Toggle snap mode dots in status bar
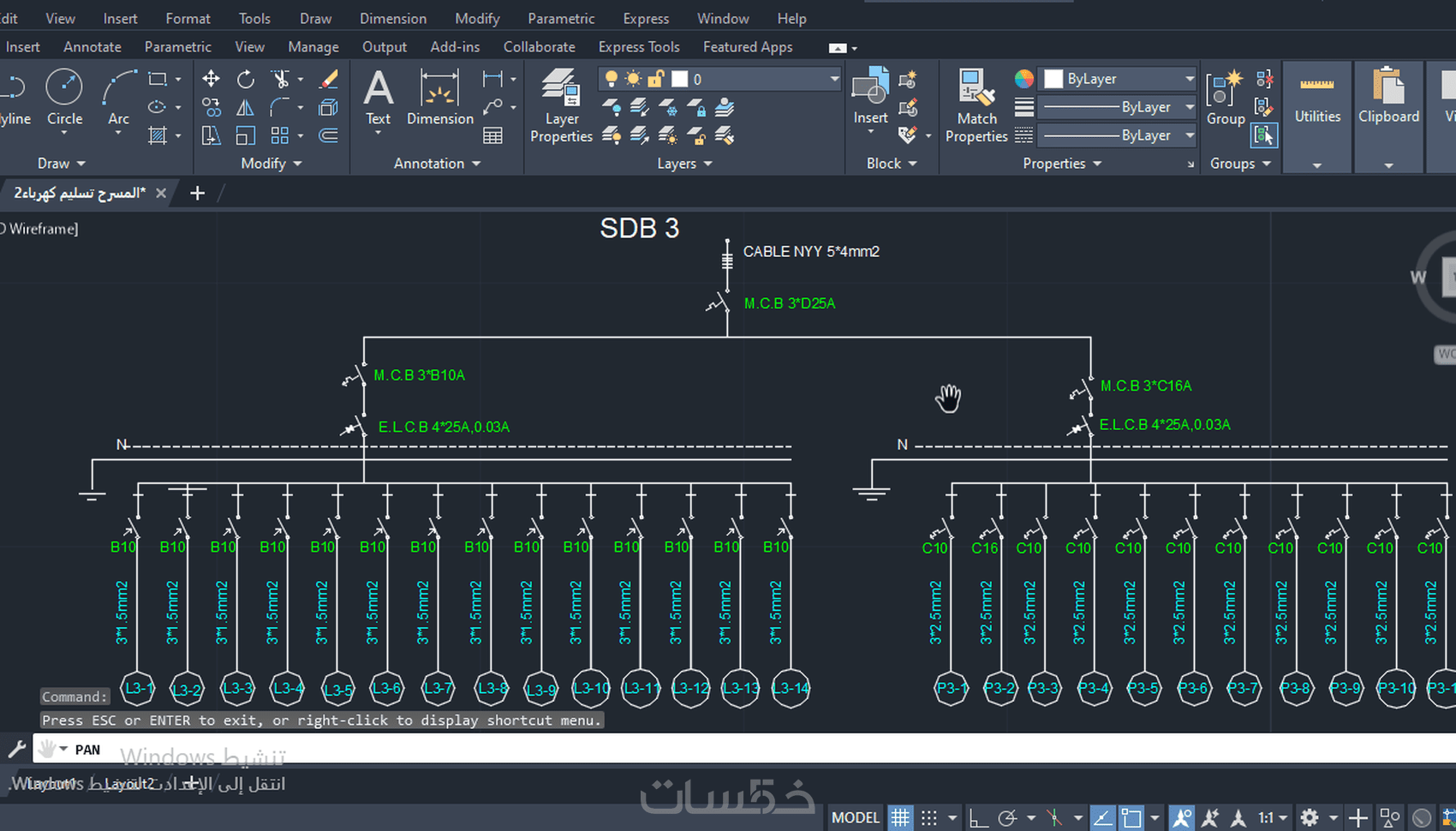This screenshot has height=831, width=1456. click(x=929, y=818)
